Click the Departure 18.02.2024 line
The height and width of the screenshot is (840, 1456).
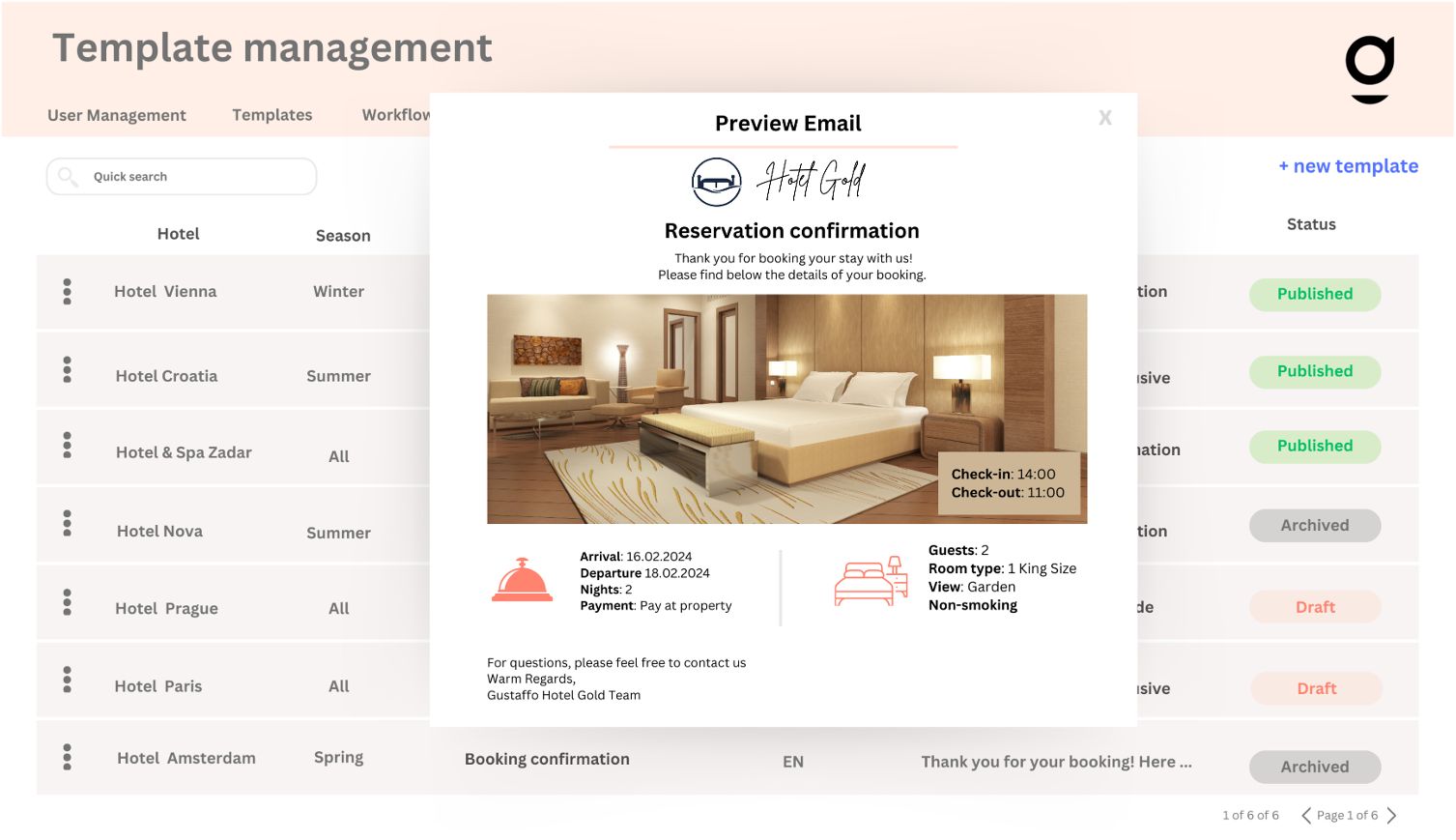[x=644, y=573]
